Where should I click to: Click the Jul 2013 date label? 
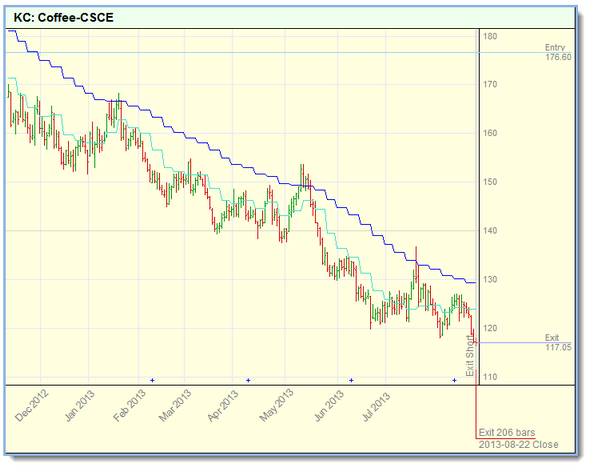(377, 406)
